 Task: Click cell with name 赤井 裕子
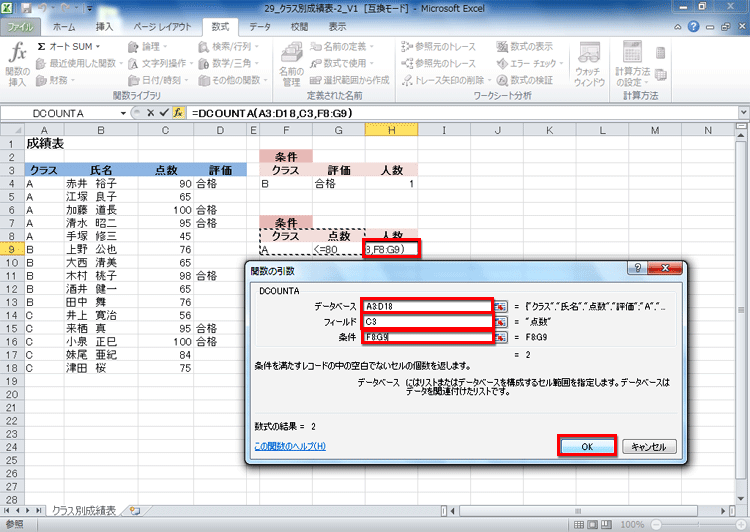101,184
